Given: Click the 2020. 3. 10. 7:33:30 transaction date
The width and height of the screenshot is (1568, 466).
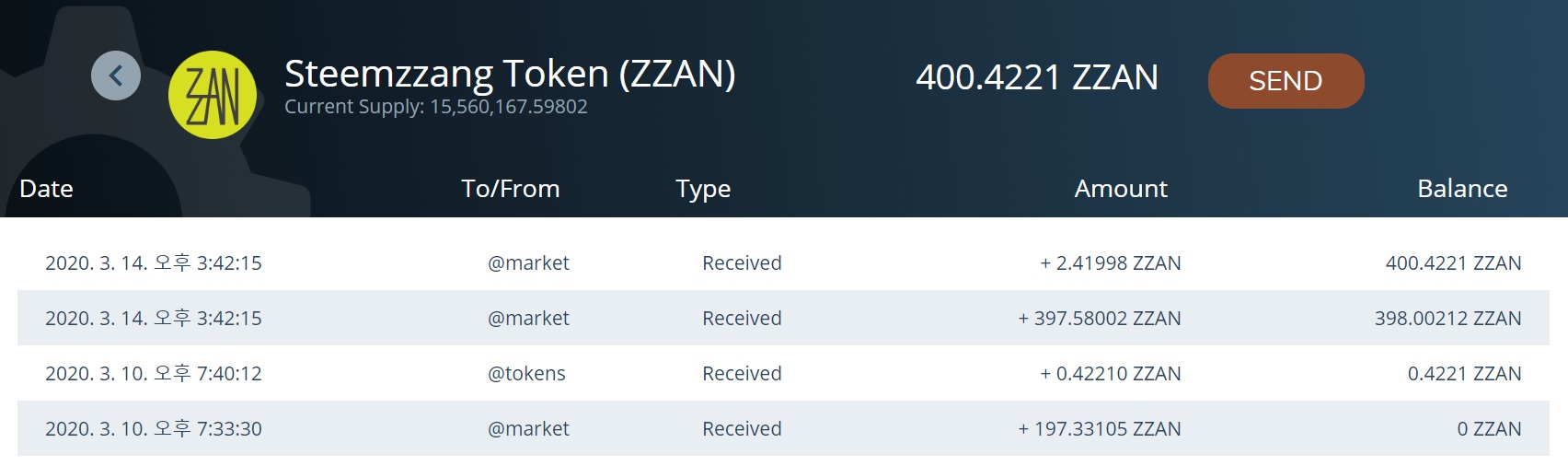Looking at the screenshot, I should coord(154,429).
